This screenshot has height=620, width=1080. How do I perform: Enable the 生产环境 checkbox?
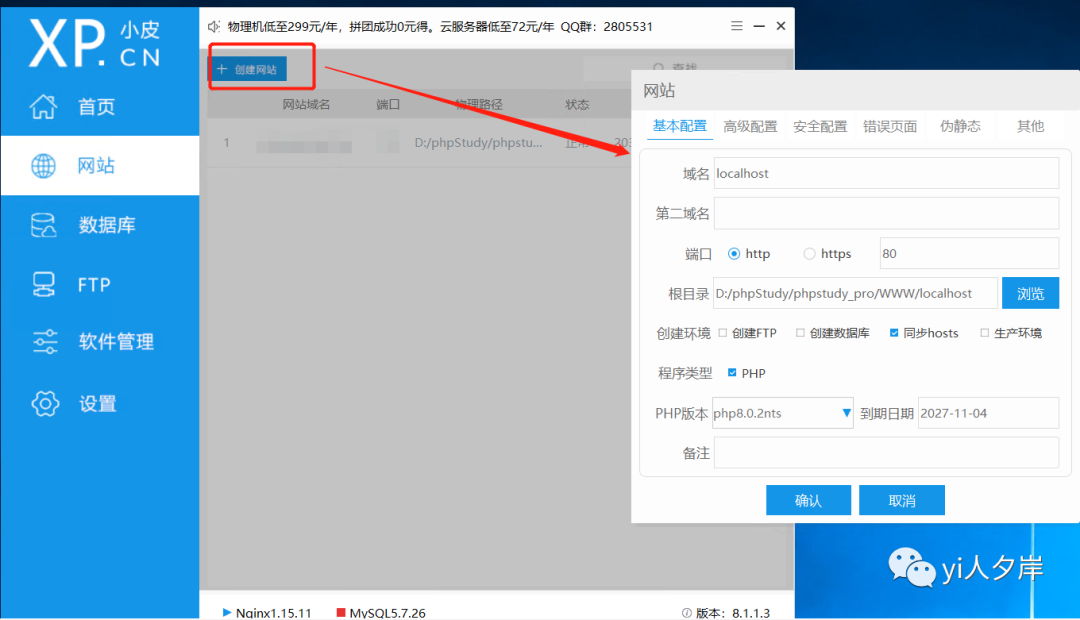click(984, 333)
